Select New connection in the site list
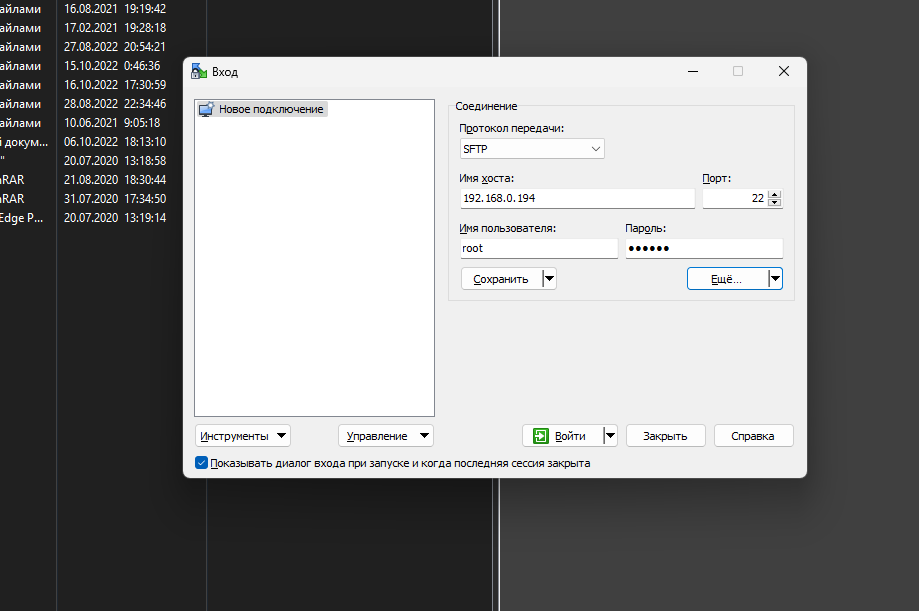919x611 pixels. 272,109
